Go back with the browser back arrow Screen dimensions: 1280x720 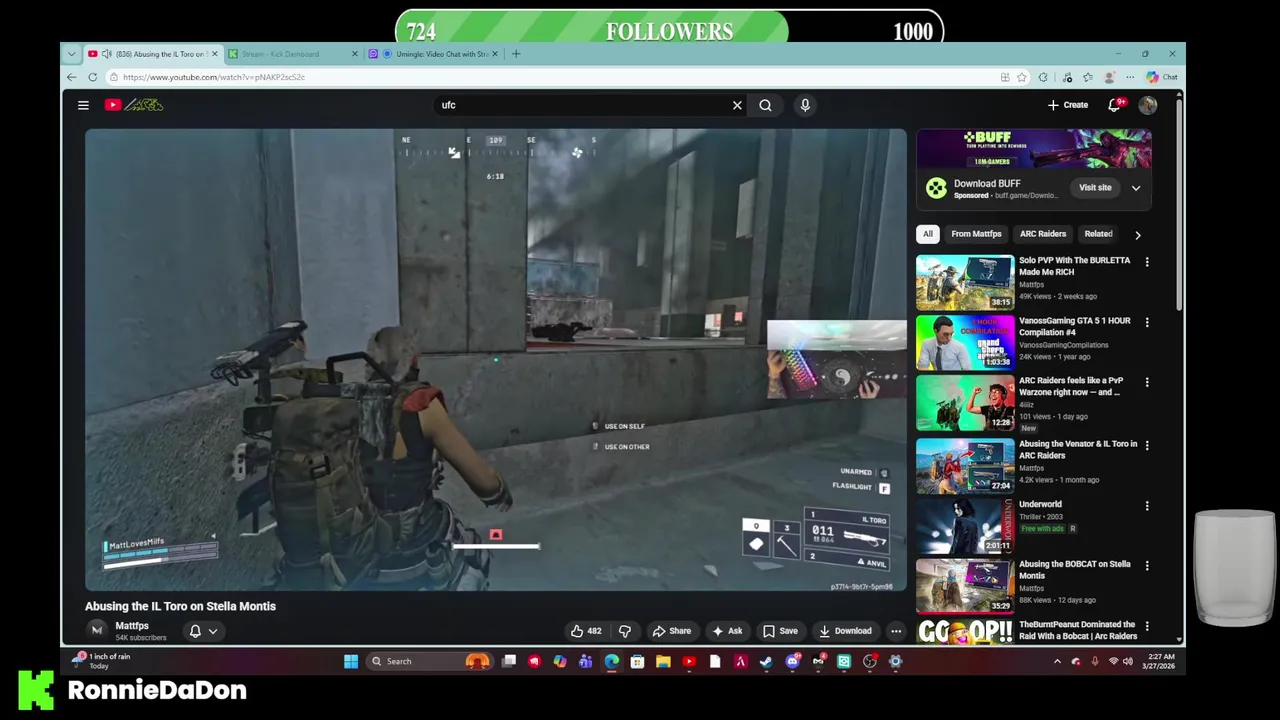[72, 77]
